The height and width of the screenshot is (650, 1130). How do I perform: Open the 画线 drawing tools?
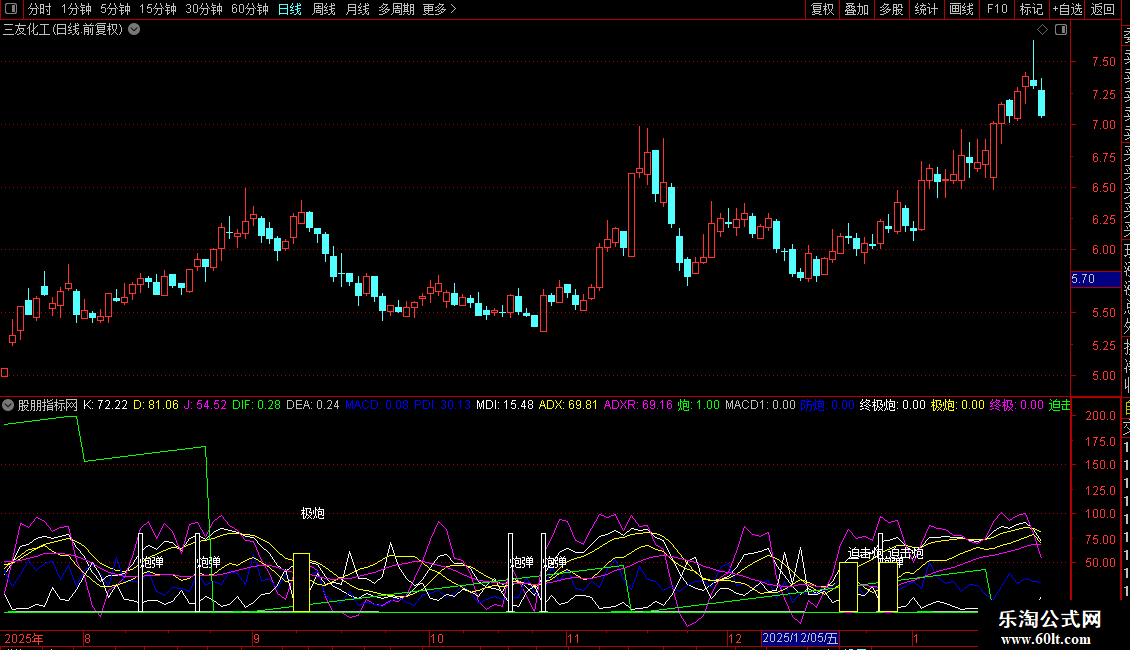961,9
